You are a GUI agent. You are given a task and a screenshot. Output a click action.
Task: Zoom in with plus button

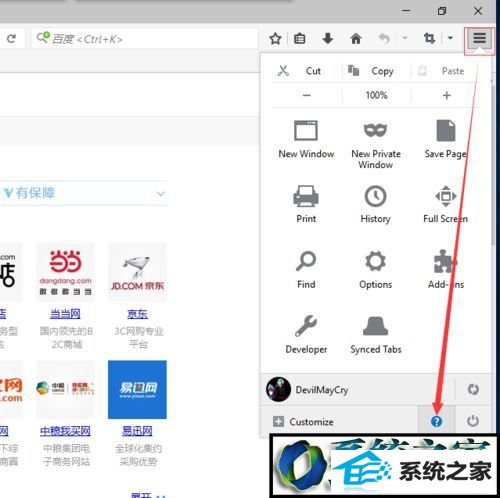(x=446, y=95)
